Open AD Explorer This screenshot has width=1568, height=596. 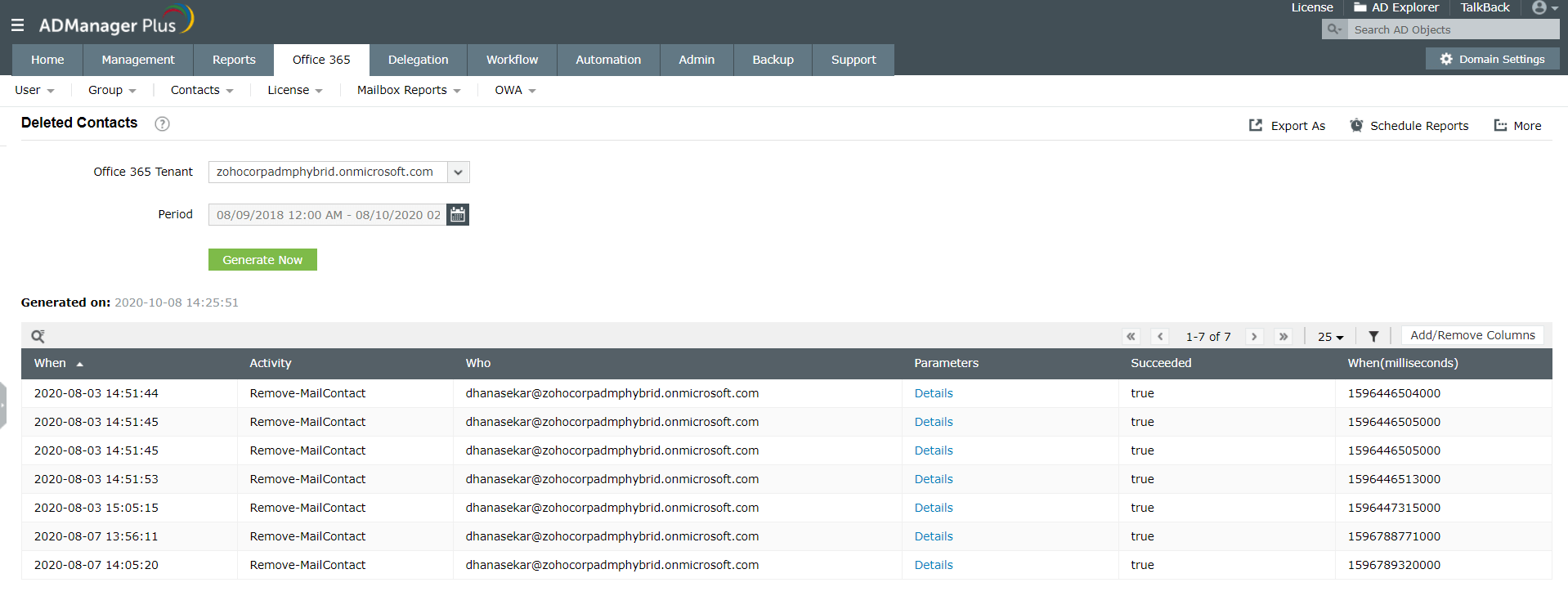(x=1396, y=7)
